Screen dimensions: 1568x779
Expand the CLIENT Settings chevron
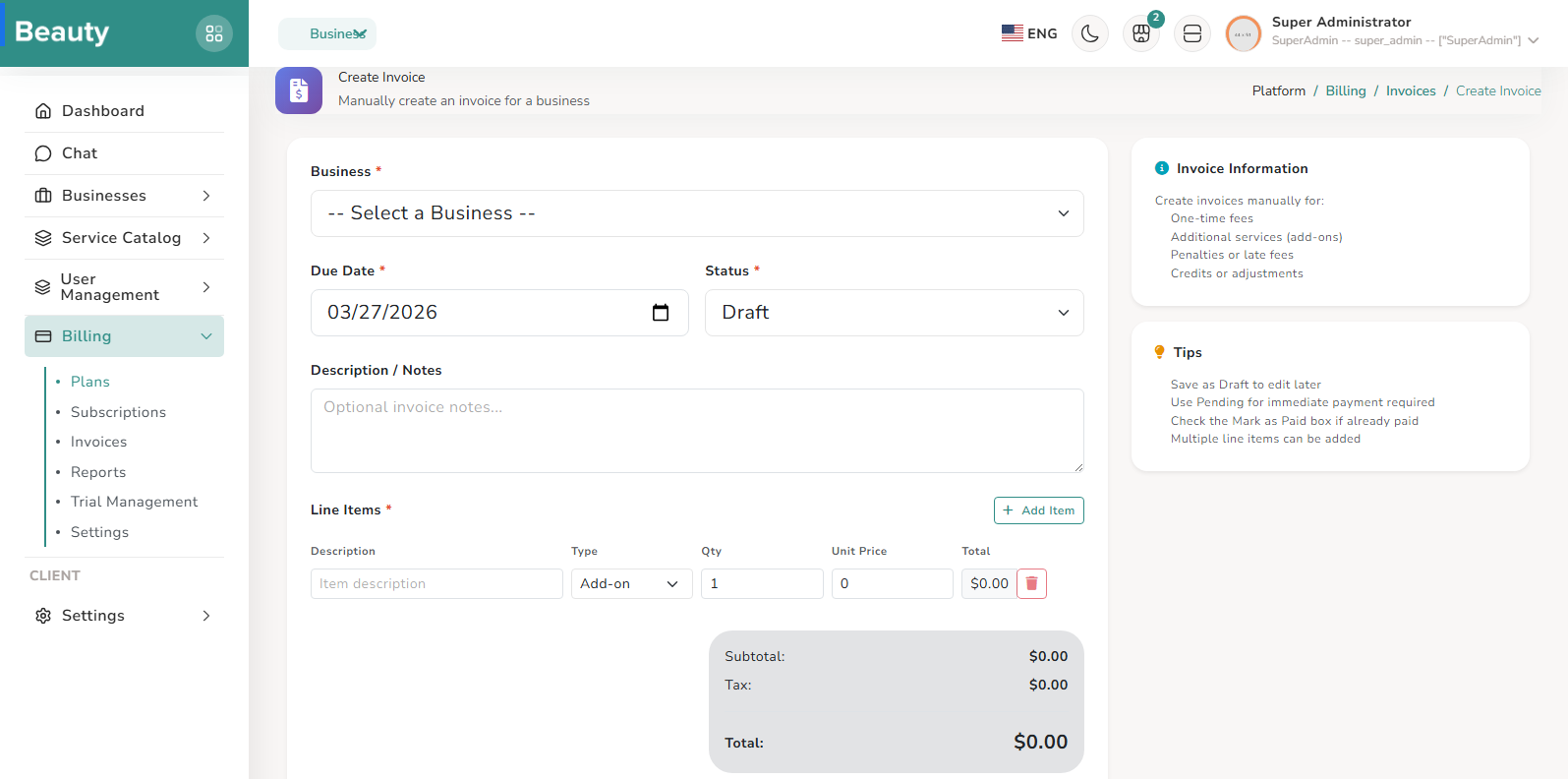(x=206, y=616)
